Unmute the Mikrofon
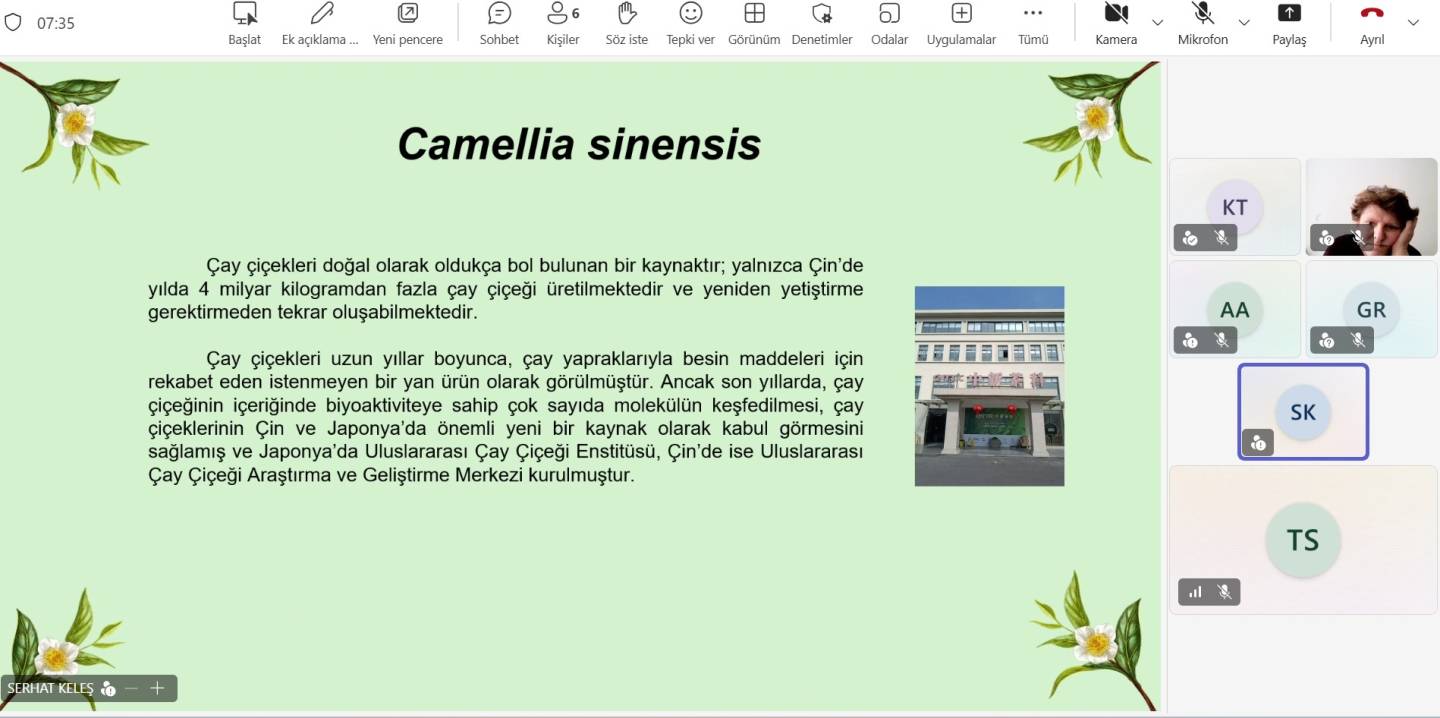Image resolution: width=1440 pixels, height=718 pixels. tap(1202, 24)
